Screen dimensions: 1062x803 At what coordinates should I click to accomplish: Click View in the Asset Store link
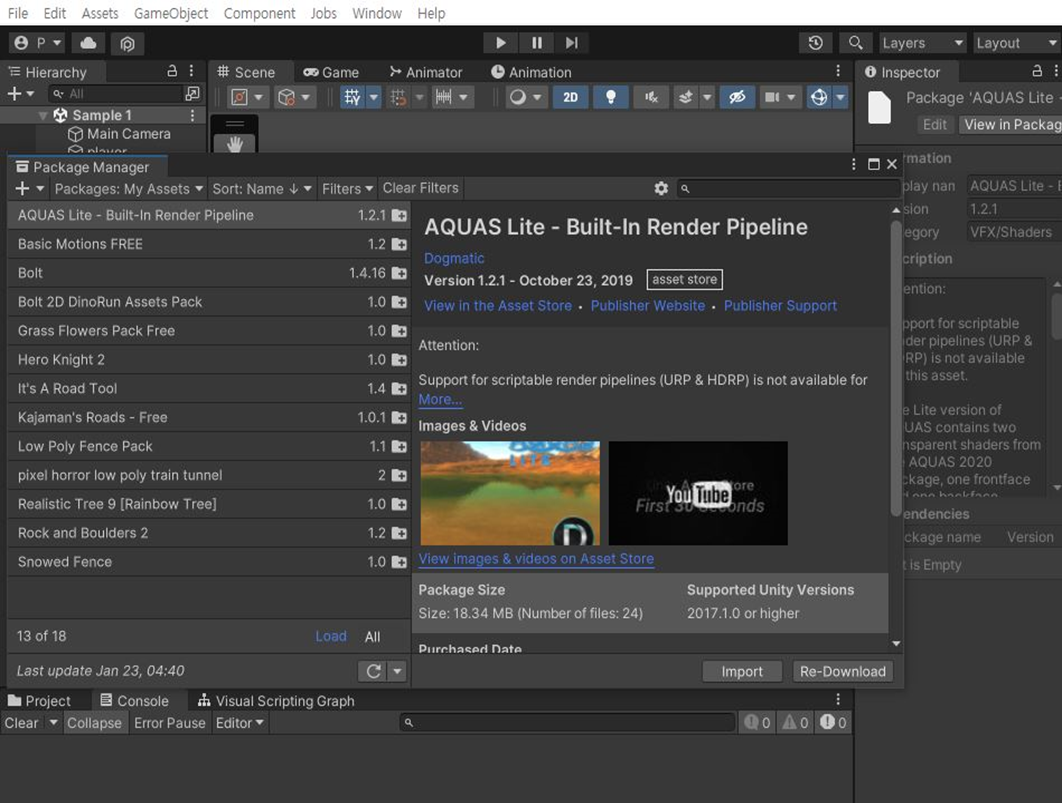tap(498, 305)
